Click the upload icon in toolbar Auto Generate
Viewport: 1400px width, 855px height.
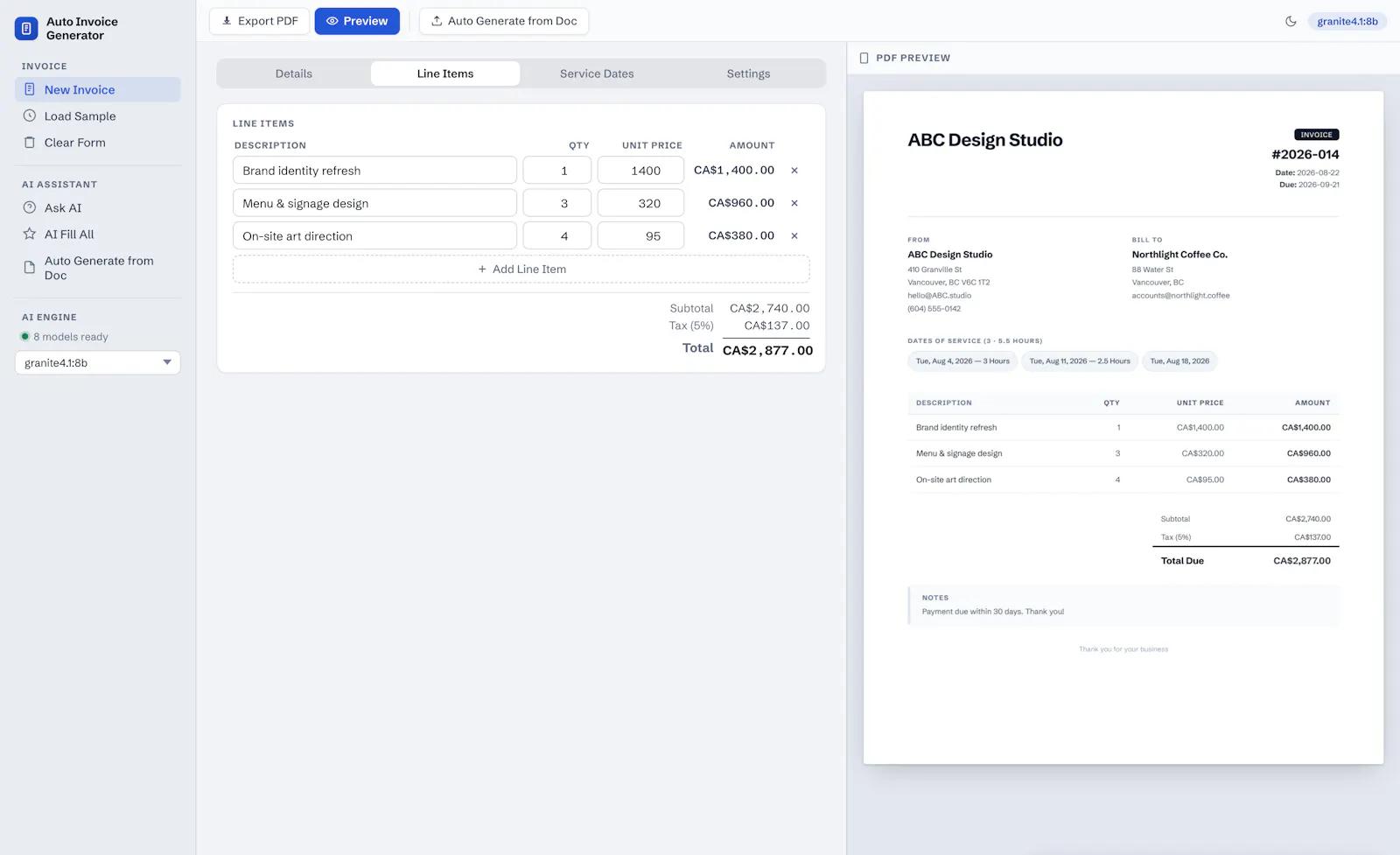(x=437, y=21)
